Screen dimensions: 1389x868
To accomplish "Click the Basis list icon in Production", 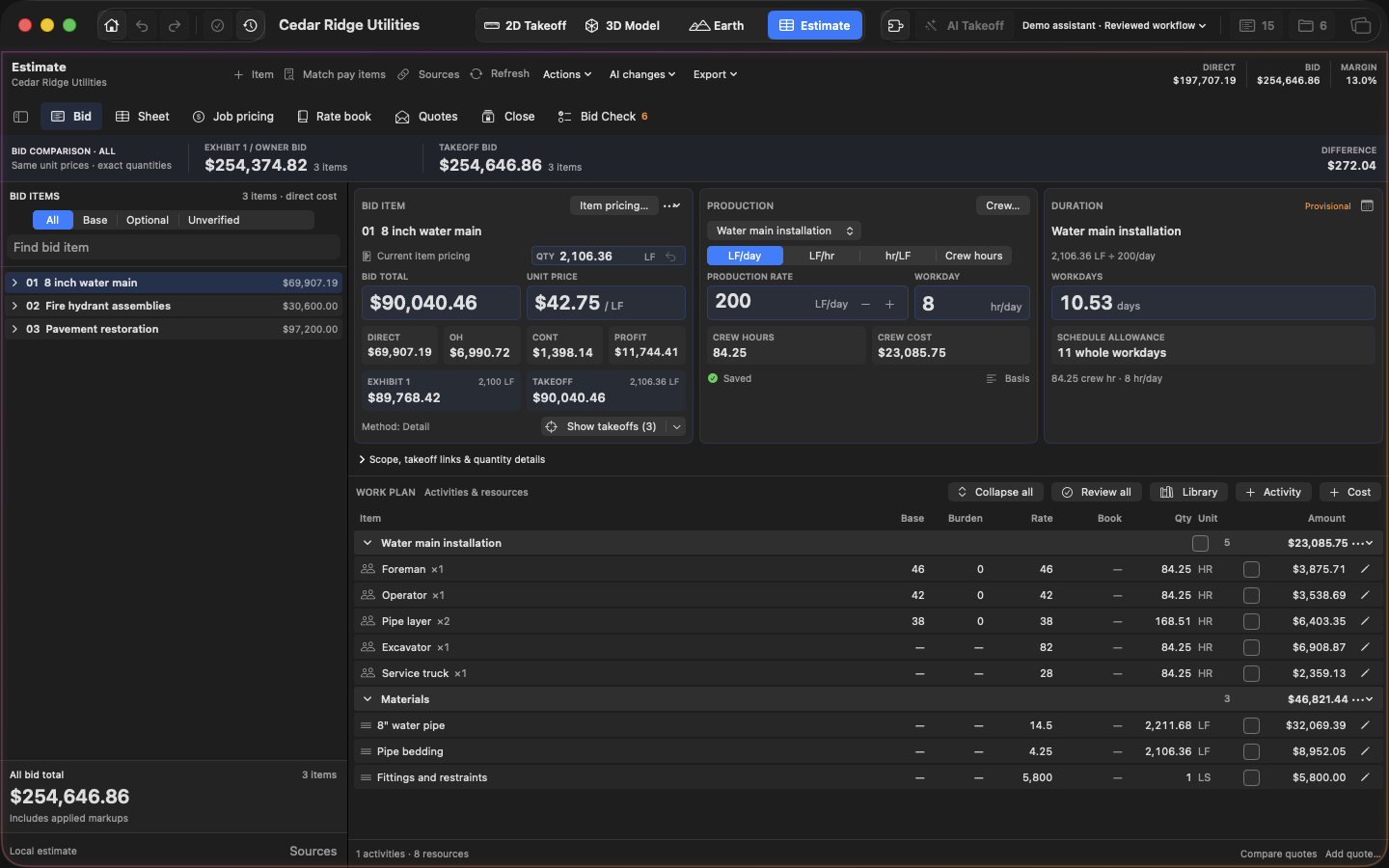I will 991,379.
